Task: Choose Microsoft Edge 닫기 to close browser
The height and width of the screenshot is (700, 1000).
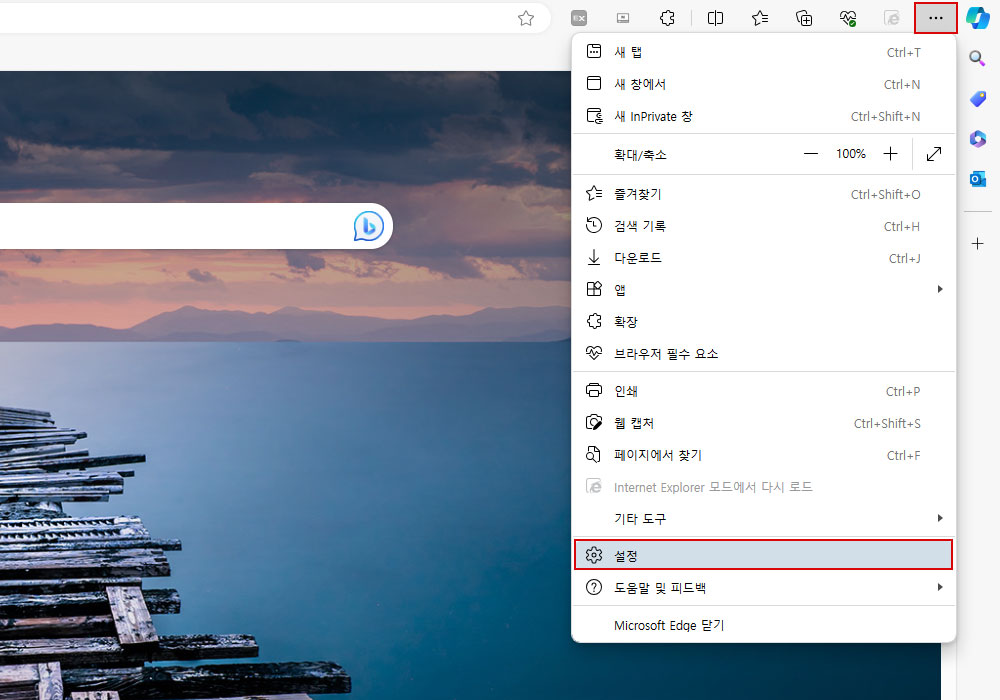Action: tap(763, 625)
